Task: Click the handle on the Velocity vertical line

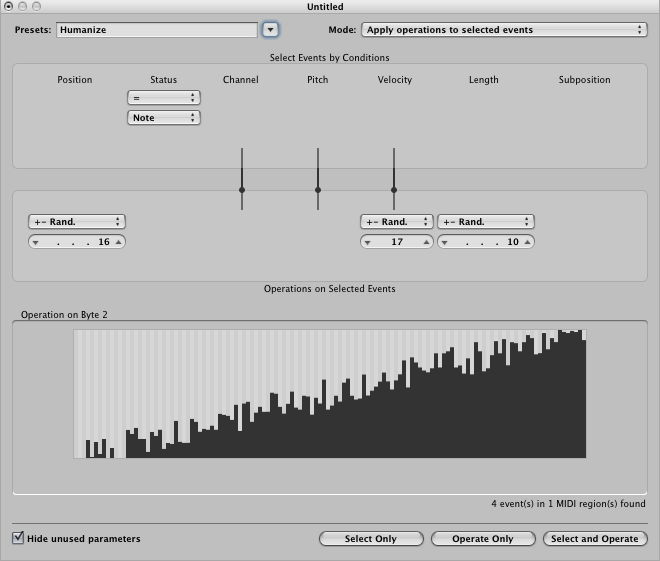Action: (x=394, y=189)
